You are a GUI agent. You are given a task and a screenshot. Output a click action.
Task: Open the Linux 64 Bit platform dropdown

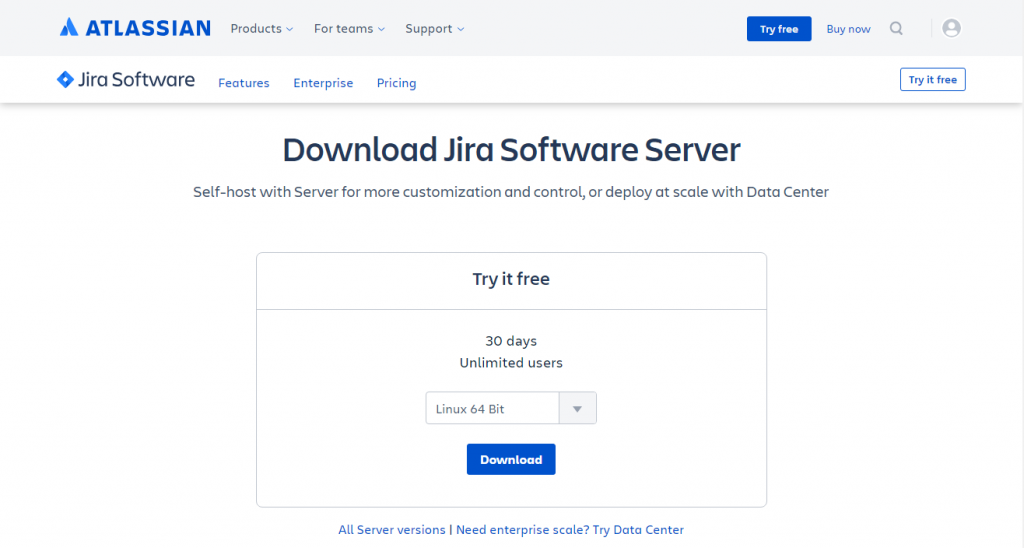[x=511, y=408]
